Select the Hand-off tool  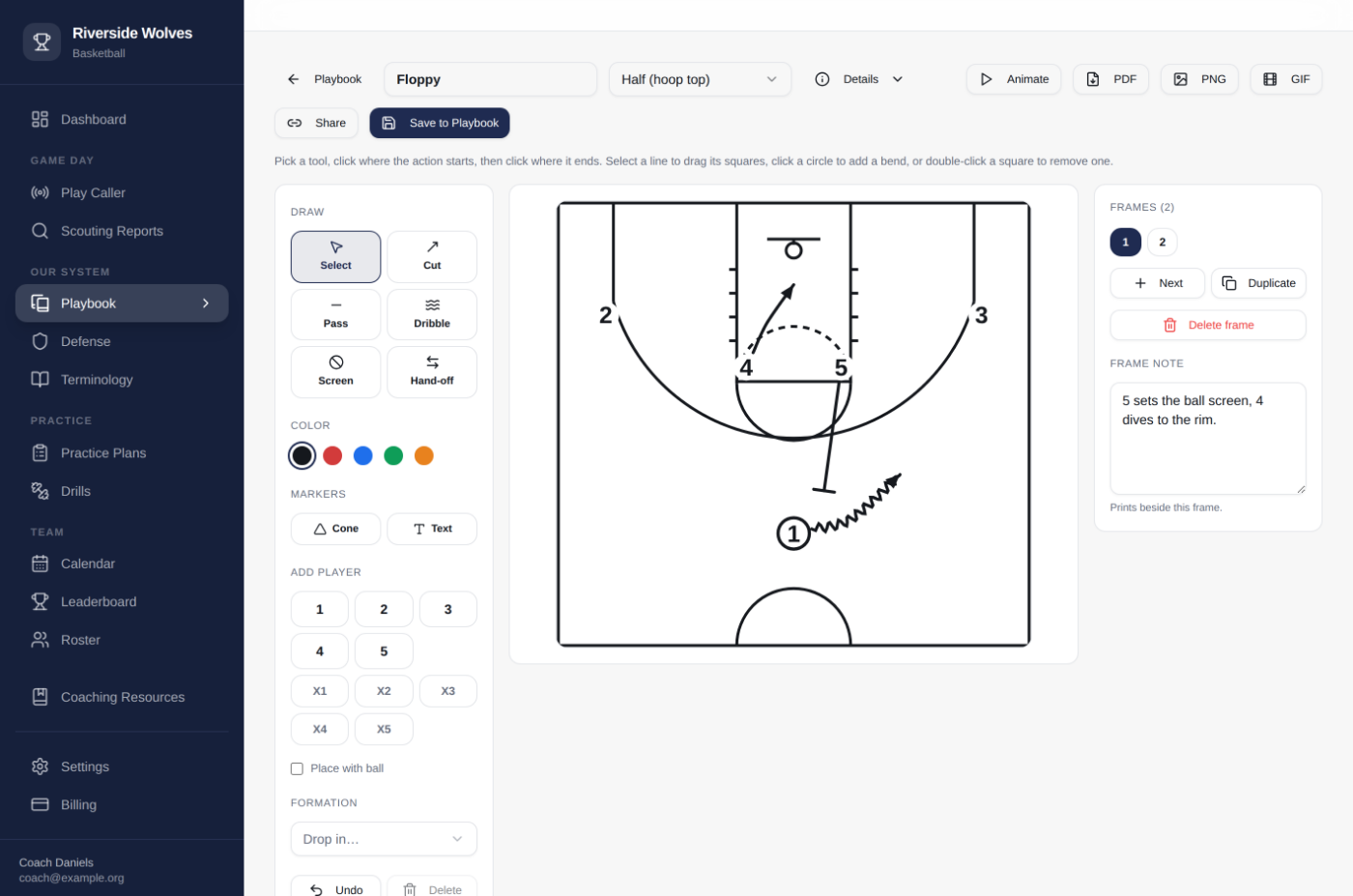click(x=432, y=371)
